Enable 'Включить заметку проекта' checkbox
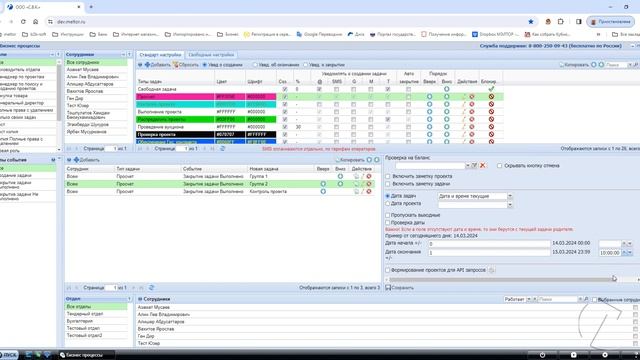This screenshot has height=360, width=640. point(388,176)
